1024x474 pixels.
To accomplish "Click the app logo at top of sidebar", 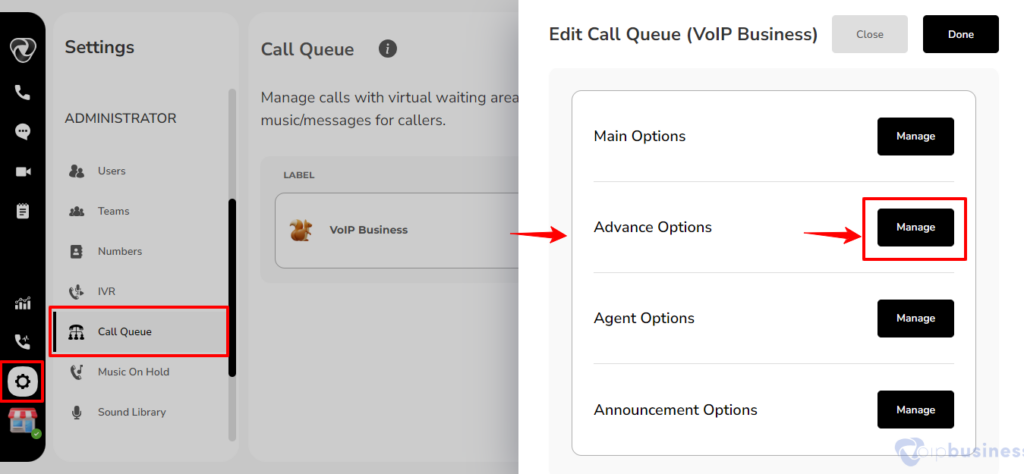I will tap(23, 50).
